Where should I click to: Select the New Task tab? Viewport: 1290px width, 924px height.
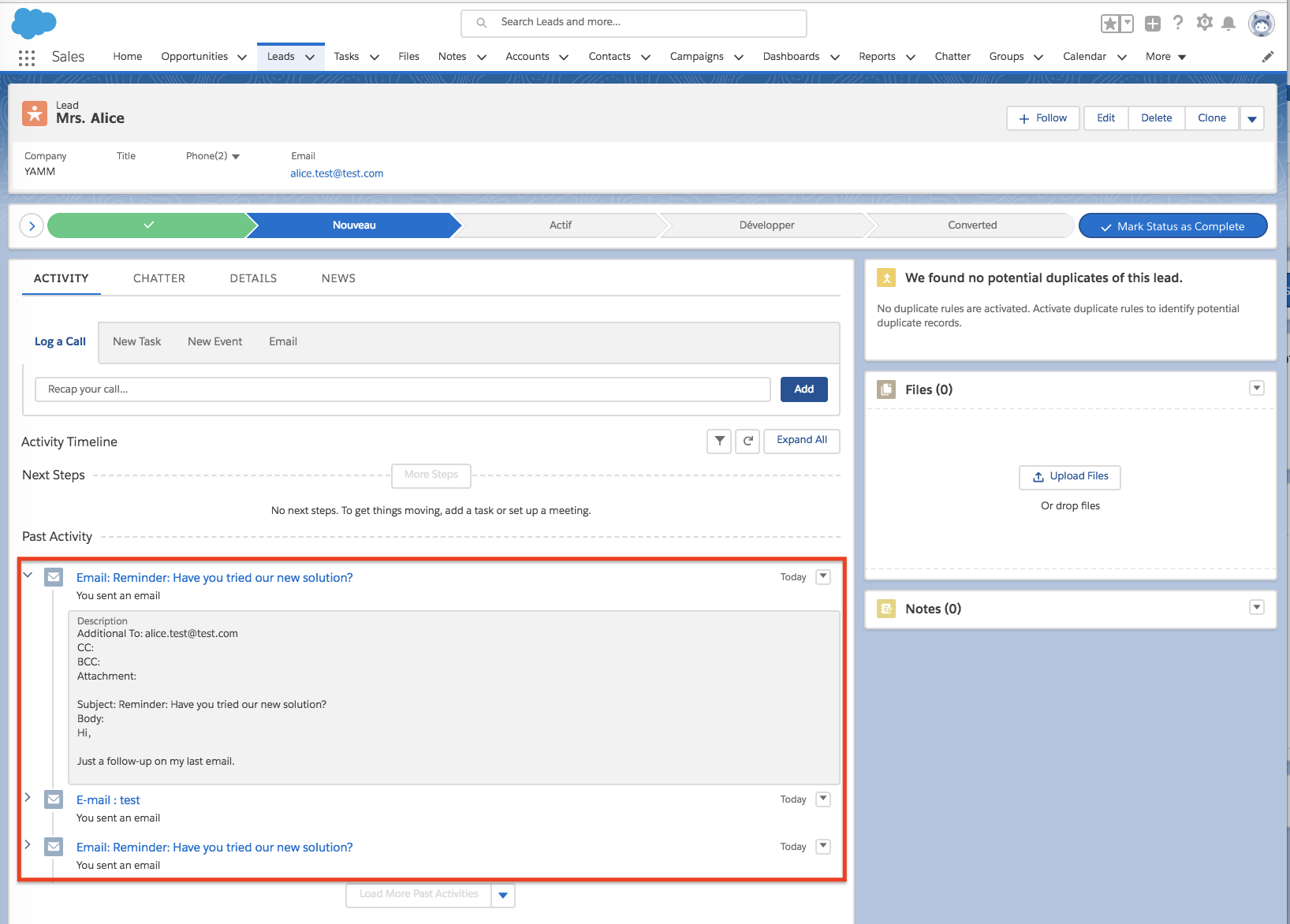136,341
